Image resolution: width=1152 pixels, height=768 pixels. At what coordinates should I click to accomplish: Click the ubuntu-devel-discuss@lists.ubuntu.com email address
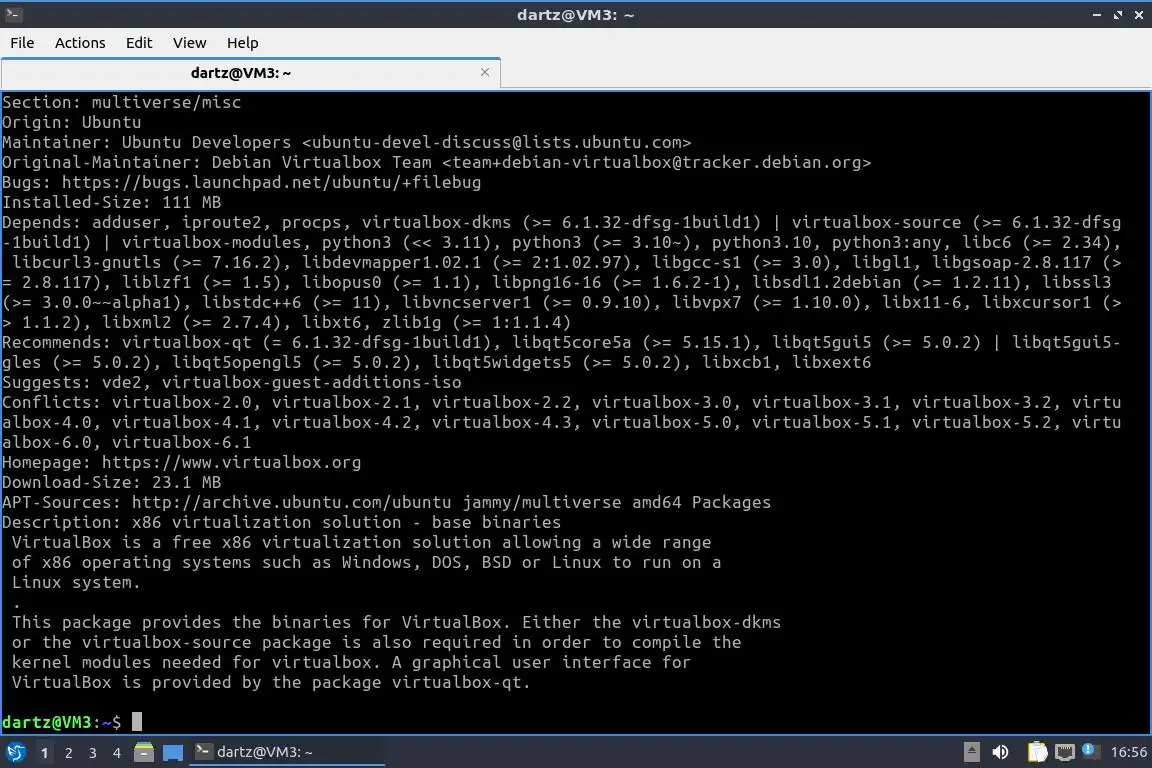pyautogui.click(x=497, y=142)
